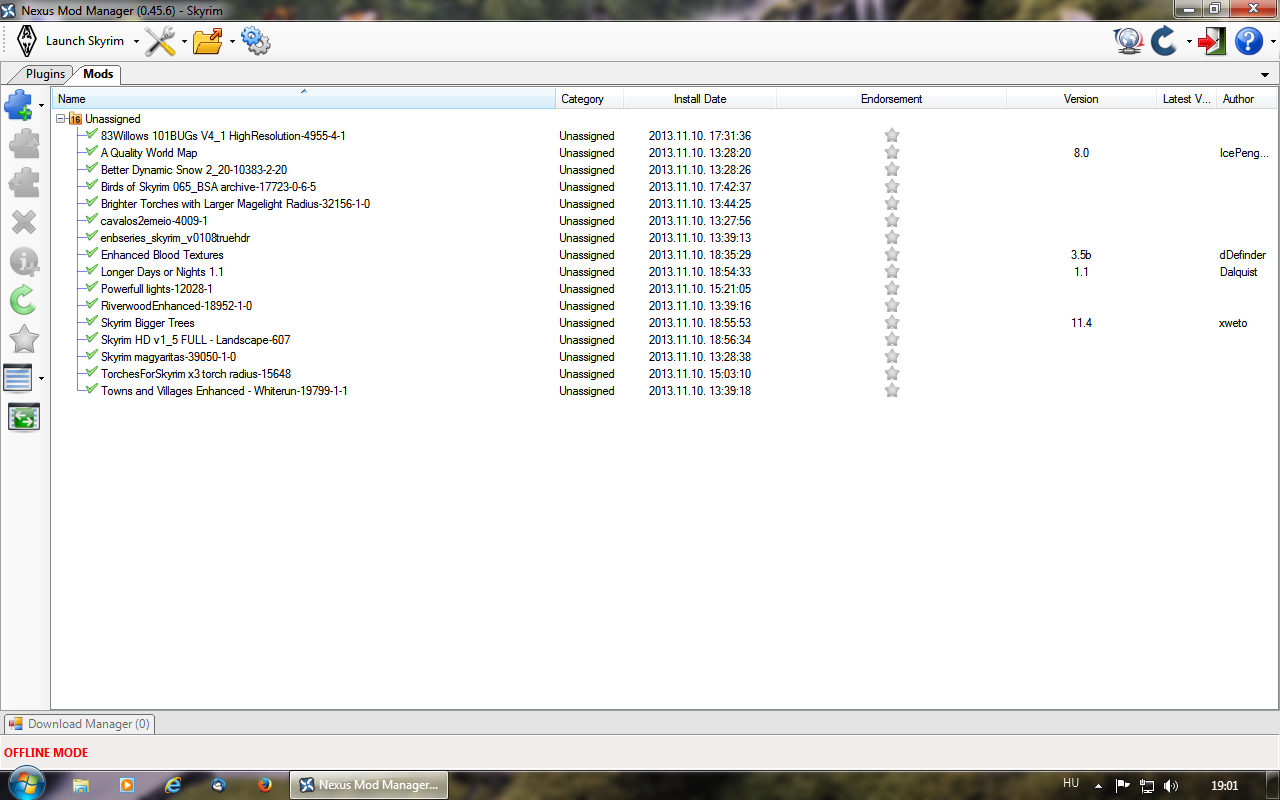
Task: Sort by Version column header
Action: pyautogui.click(x=1080, y=98)
